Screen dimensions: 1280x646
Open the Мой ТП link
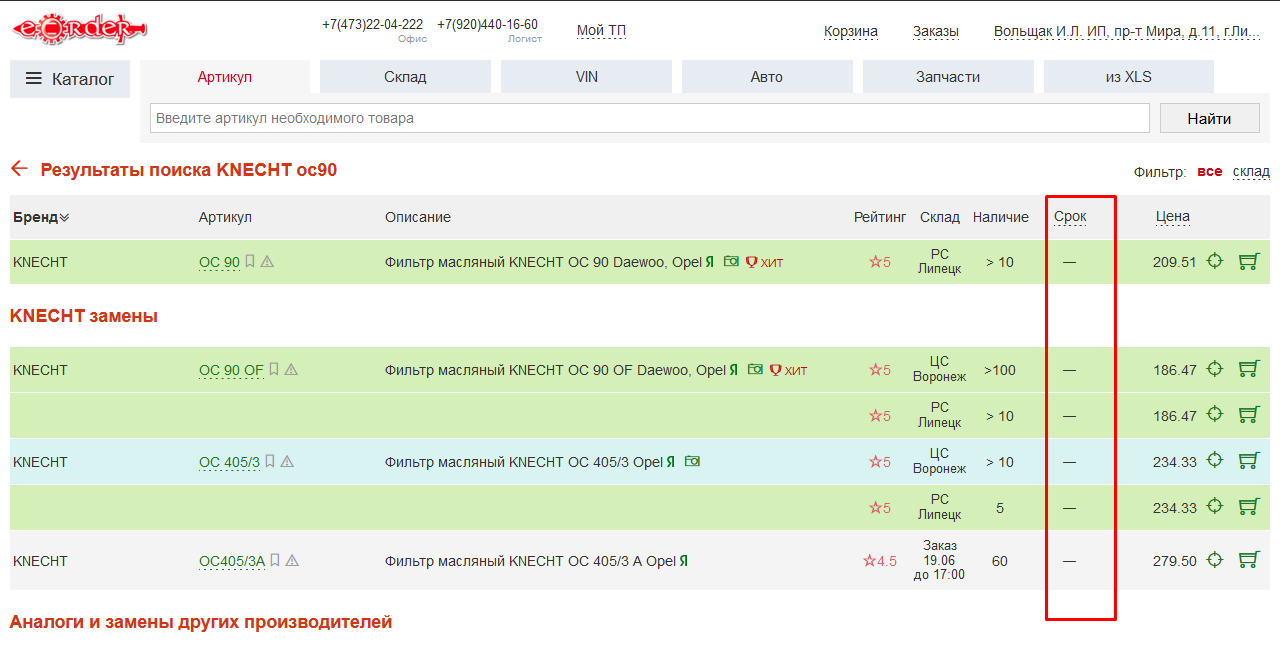coord(601,31)
